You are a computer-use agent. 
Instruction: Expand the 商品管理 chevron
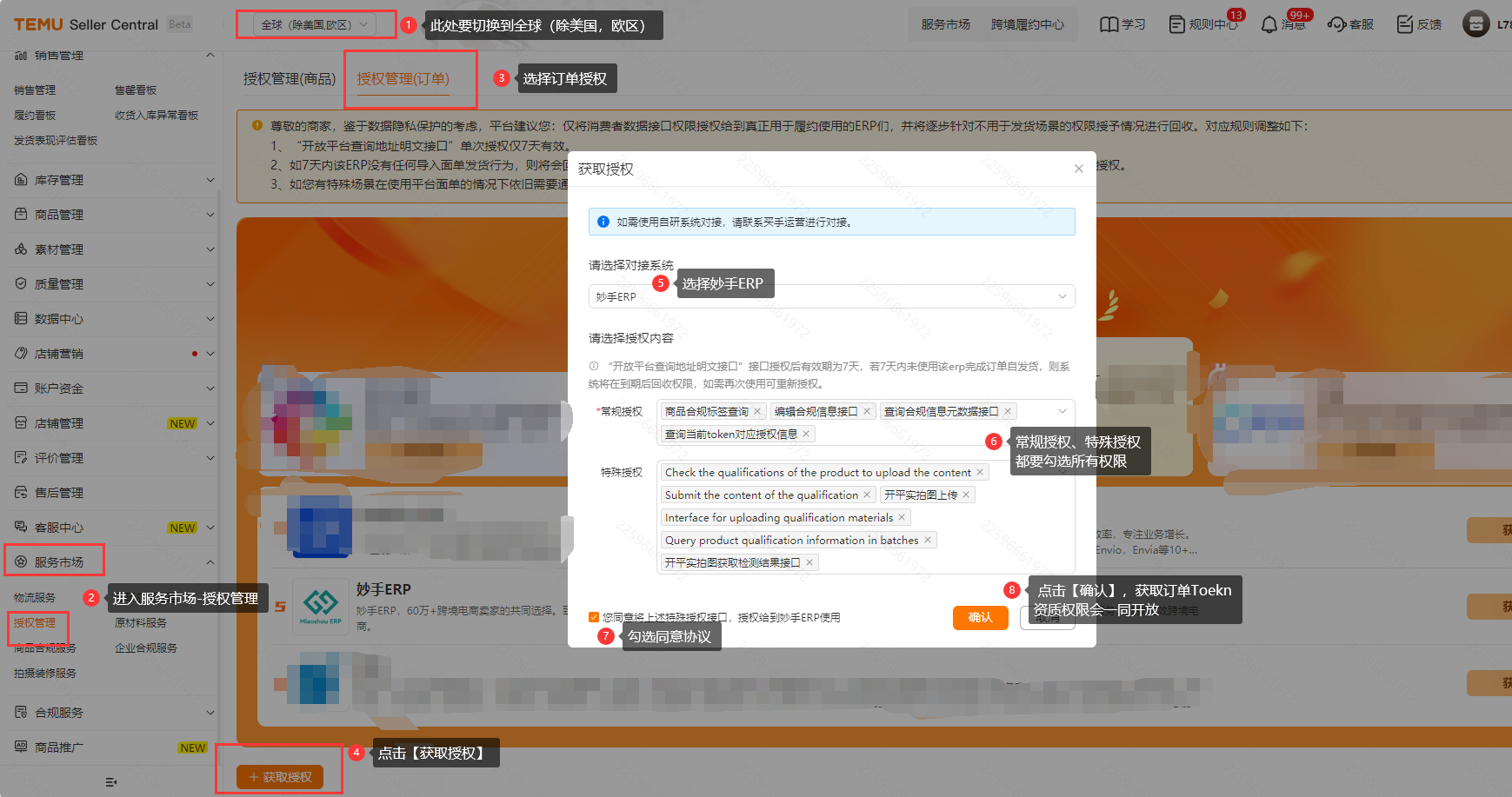[x=210, y=215]
